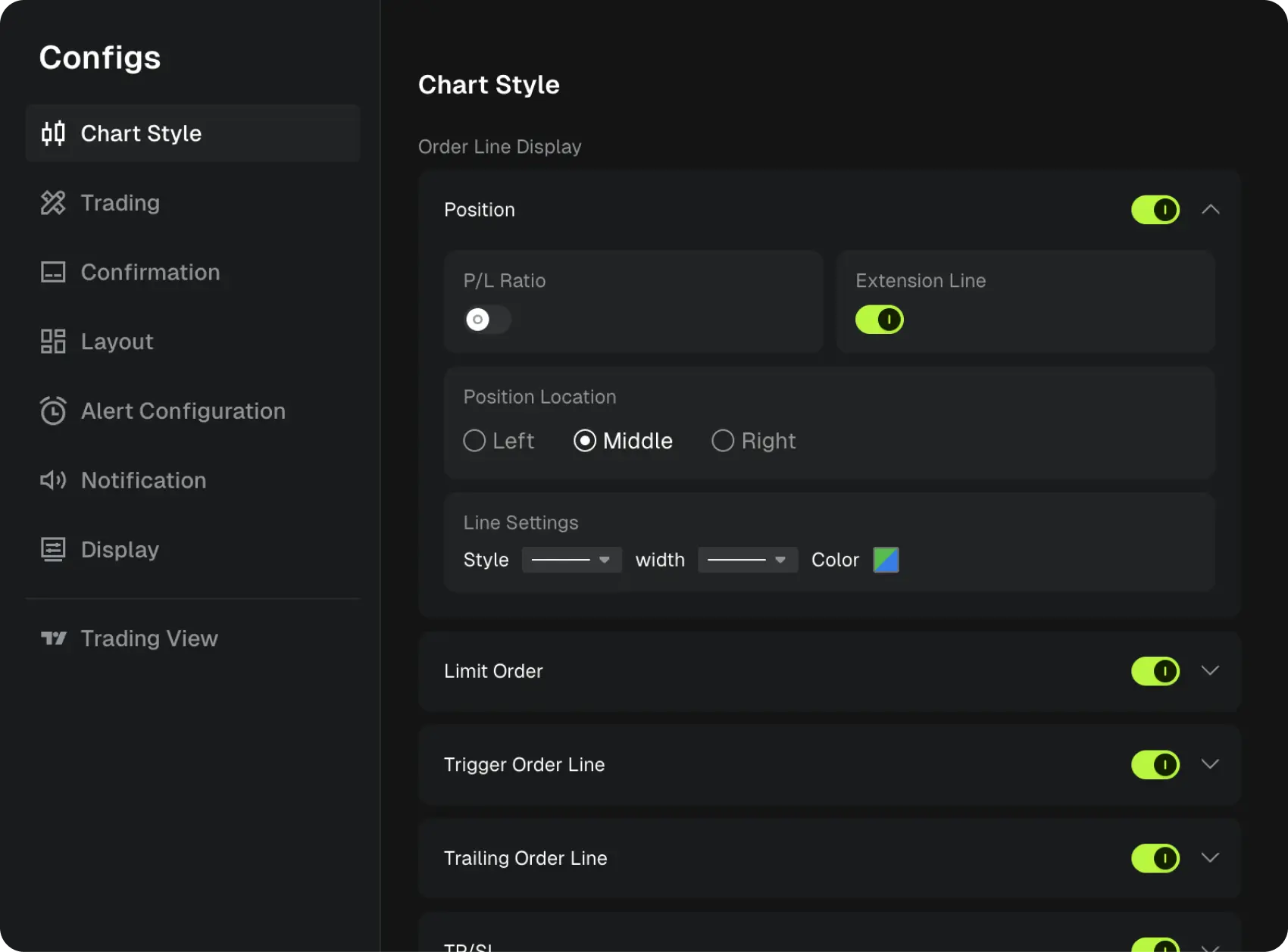This screenshot has width=1288, height=952.
Task: Click the Limit Order row label
Action: click(x=493, y=671)
